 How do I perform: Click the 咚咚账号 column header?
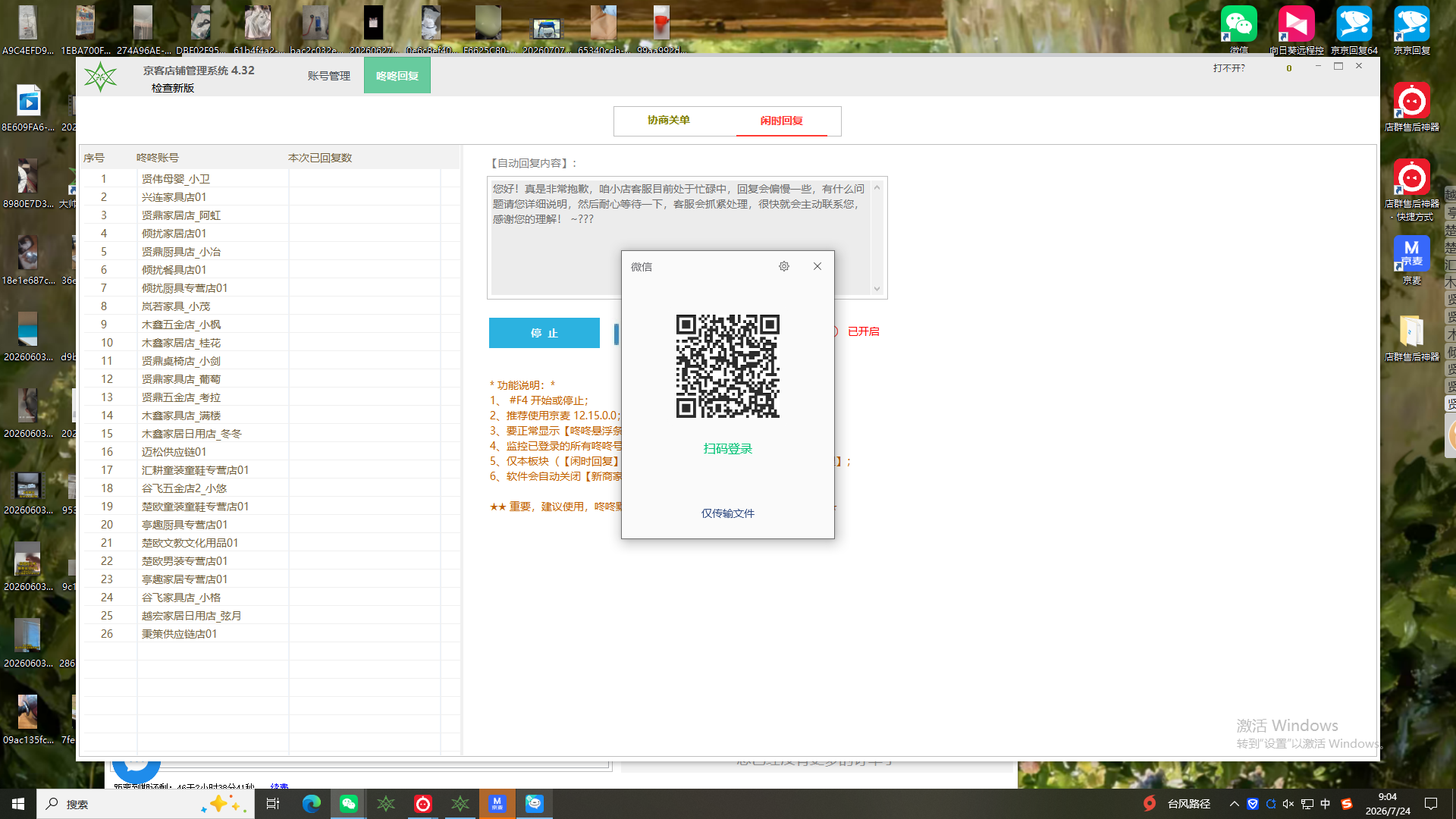(158, 158)
